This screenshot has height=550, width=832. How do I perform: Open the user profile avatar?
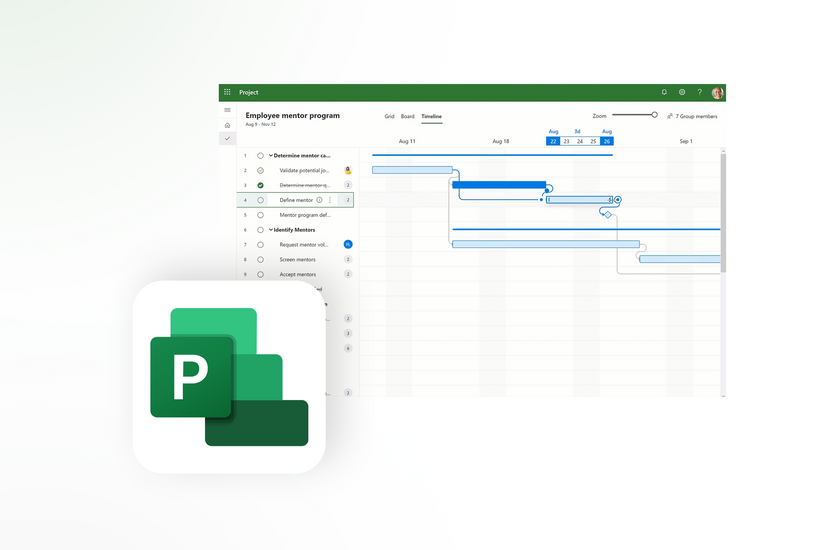coord(717,93)
